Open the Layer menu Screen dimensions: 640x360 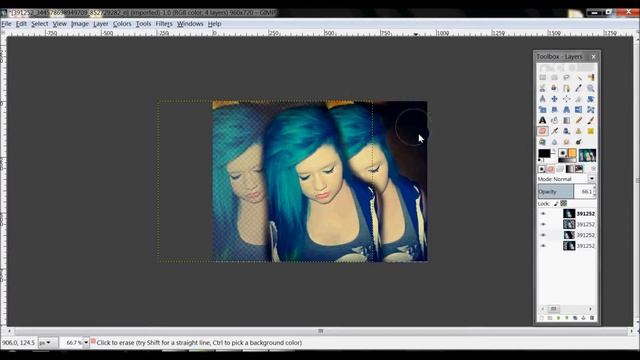100,24
